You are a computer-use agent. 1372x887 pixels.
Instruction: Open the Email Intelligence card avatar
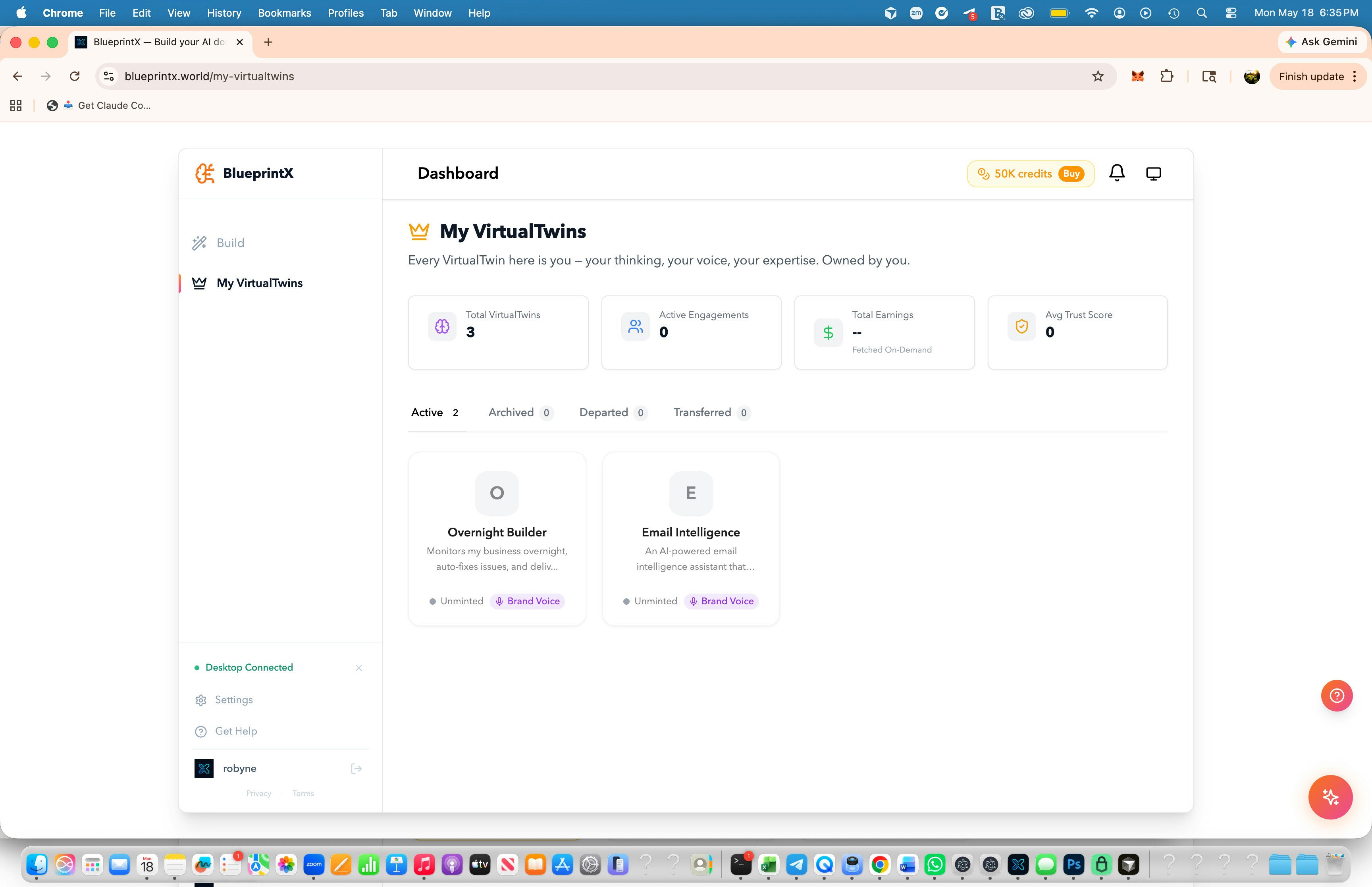click(691, 494)
